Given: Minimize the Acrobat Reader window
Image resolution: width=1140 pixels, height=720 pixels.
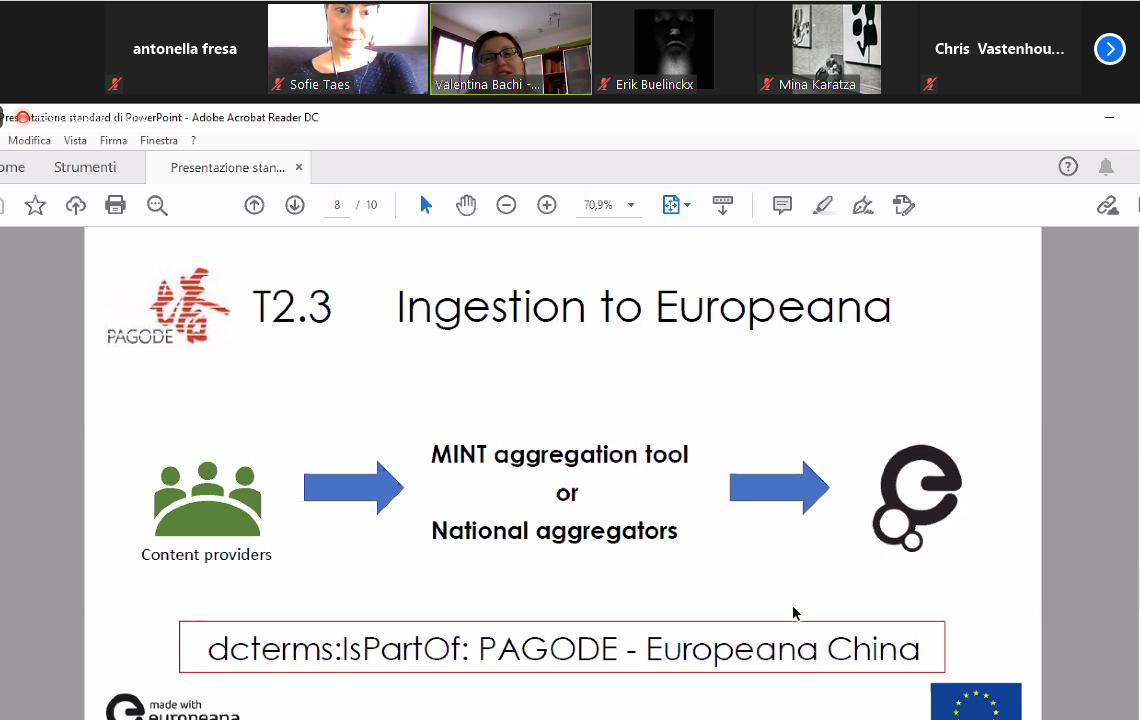Looking at the screenshot, I should coord(1109,117).
